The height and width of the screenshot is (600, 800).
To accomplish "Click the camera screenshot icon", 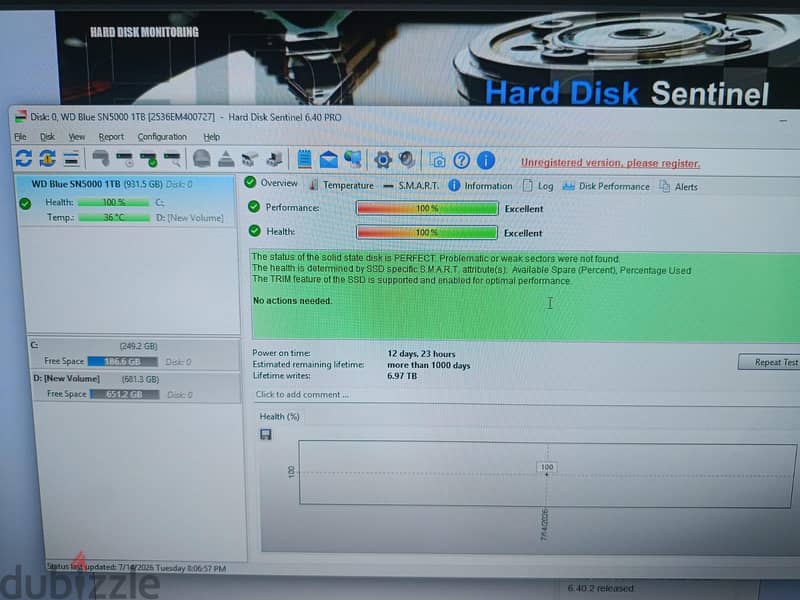I will pos(437,161).
